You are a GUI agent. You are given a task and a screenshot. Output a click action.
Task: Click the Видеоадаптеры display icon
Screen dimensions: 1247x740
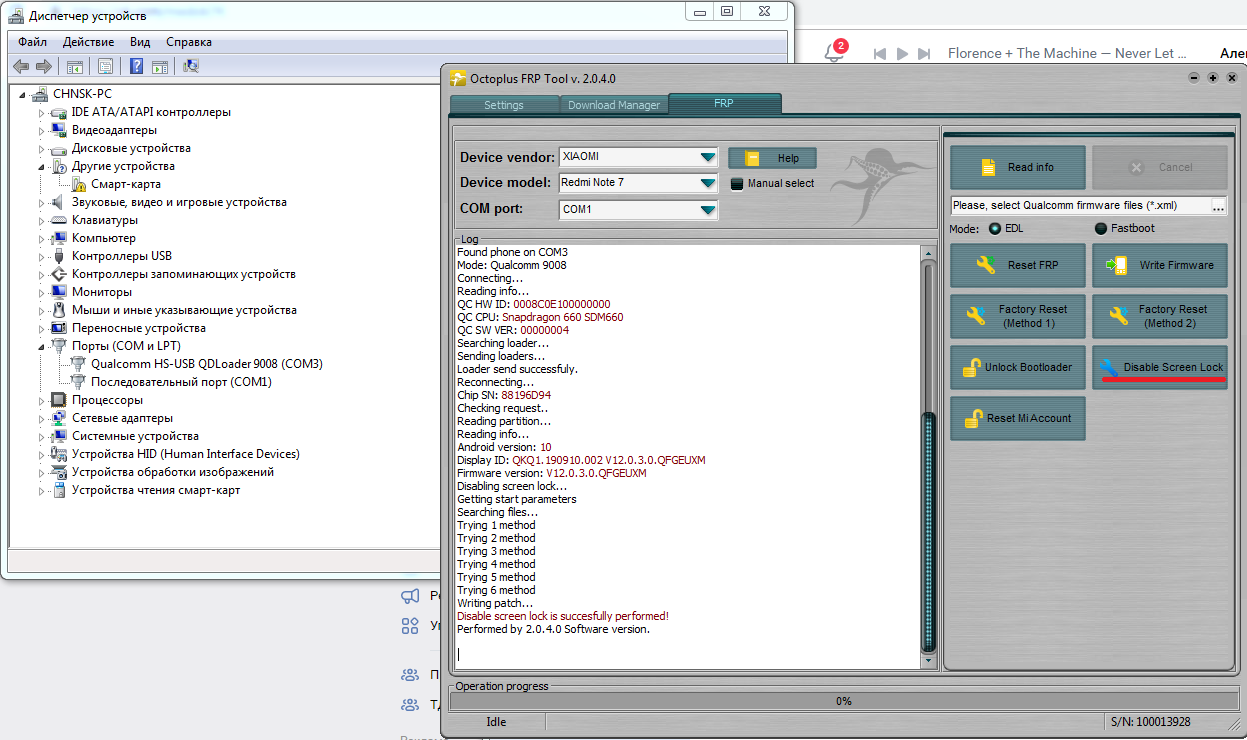tap(59, 130)
